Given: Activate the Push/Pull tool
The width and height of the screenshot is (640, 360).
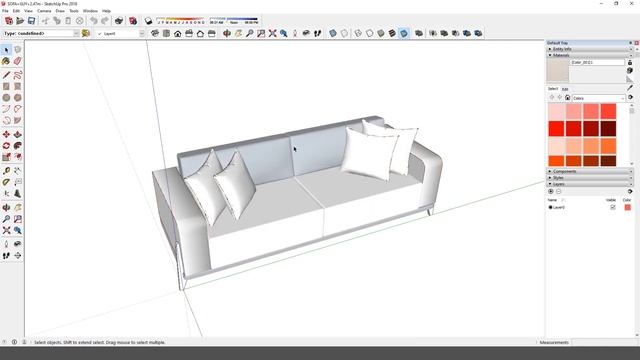Looking at the screenshot, I should coord(18,134).
